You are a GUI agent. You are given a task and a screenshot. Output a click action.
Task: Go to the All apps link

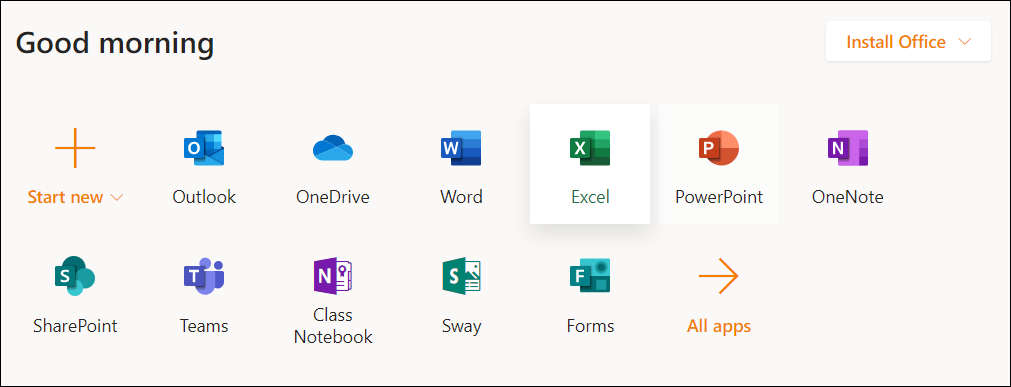point(719,326)
